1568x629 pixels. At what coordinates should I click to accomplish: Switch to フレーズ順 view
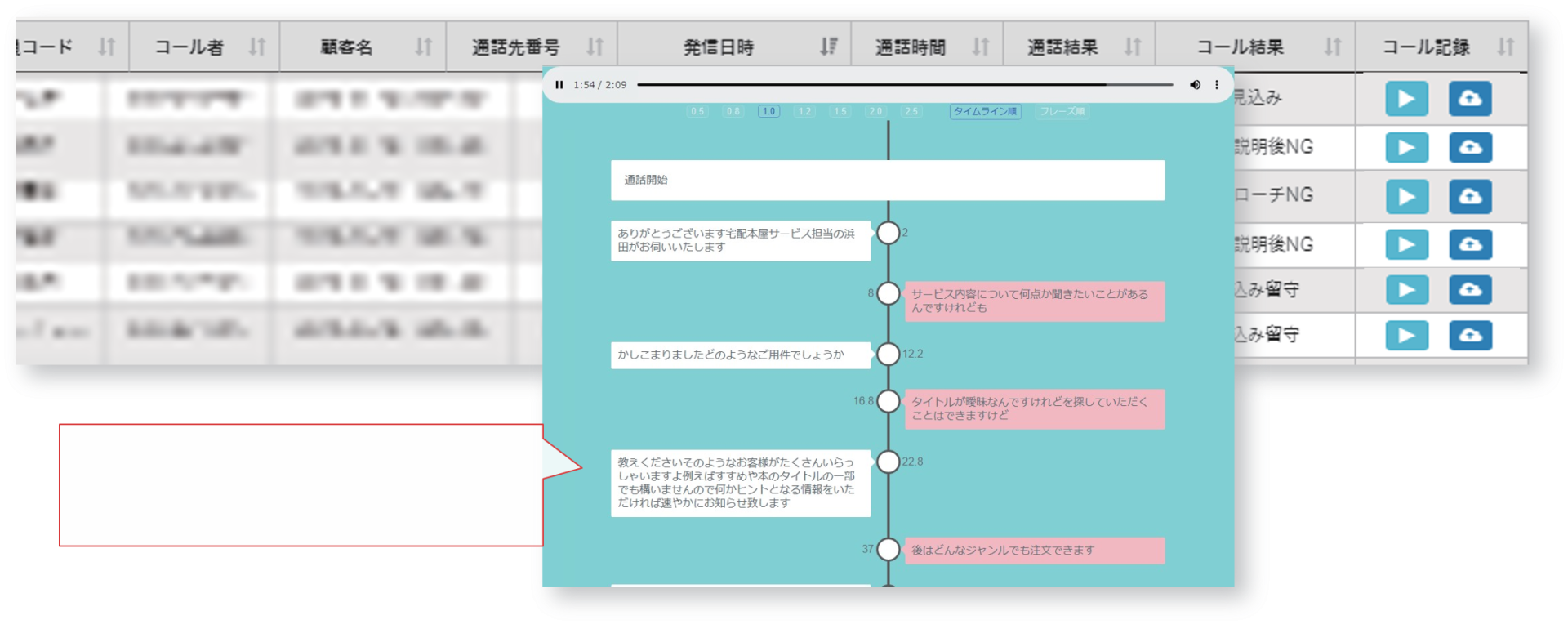tap(1062, 112)
